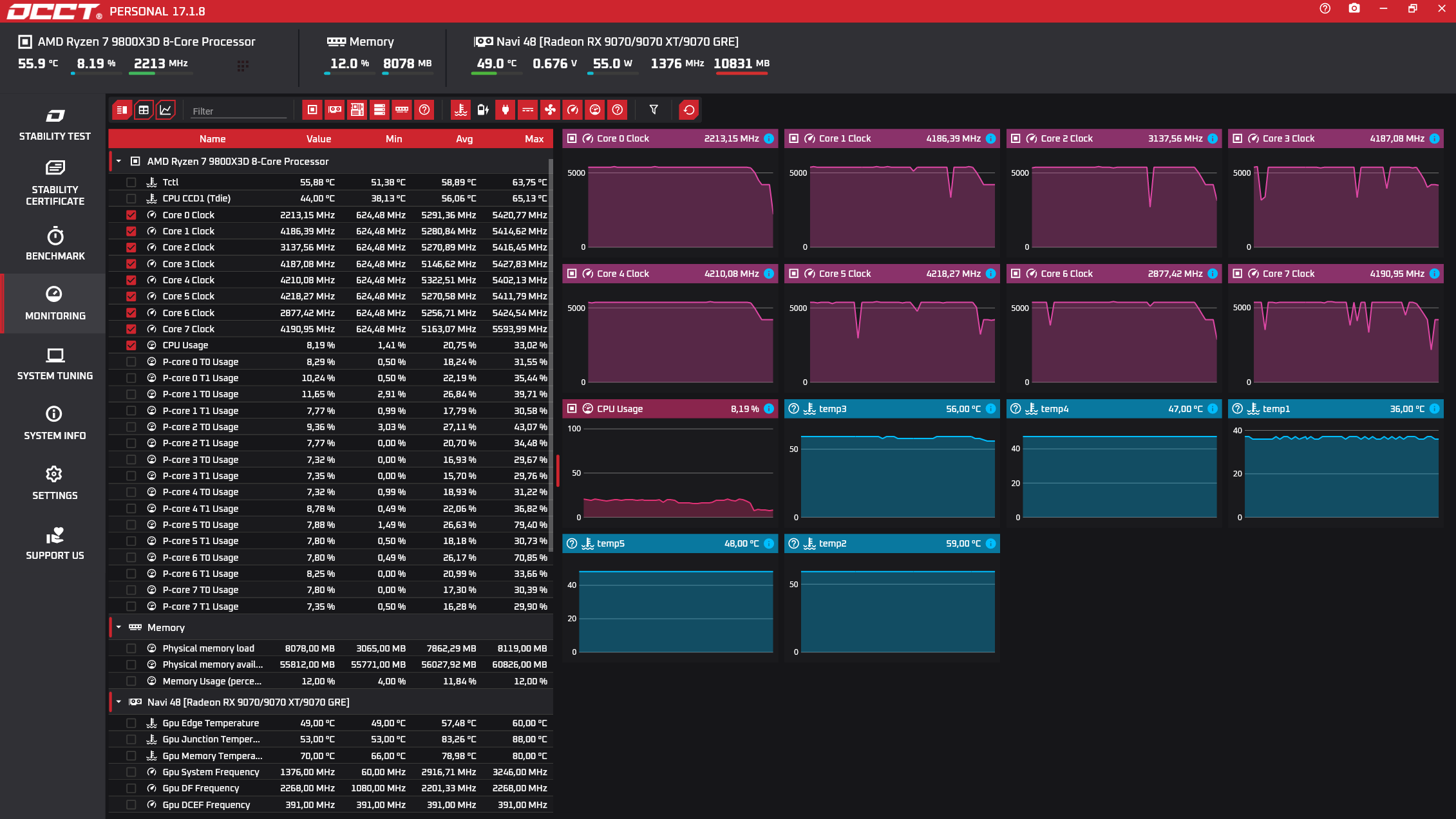This screenshot has height=819, width=1456.
Task: Toggle the power plug sensor filter
Action: (506, 110)
